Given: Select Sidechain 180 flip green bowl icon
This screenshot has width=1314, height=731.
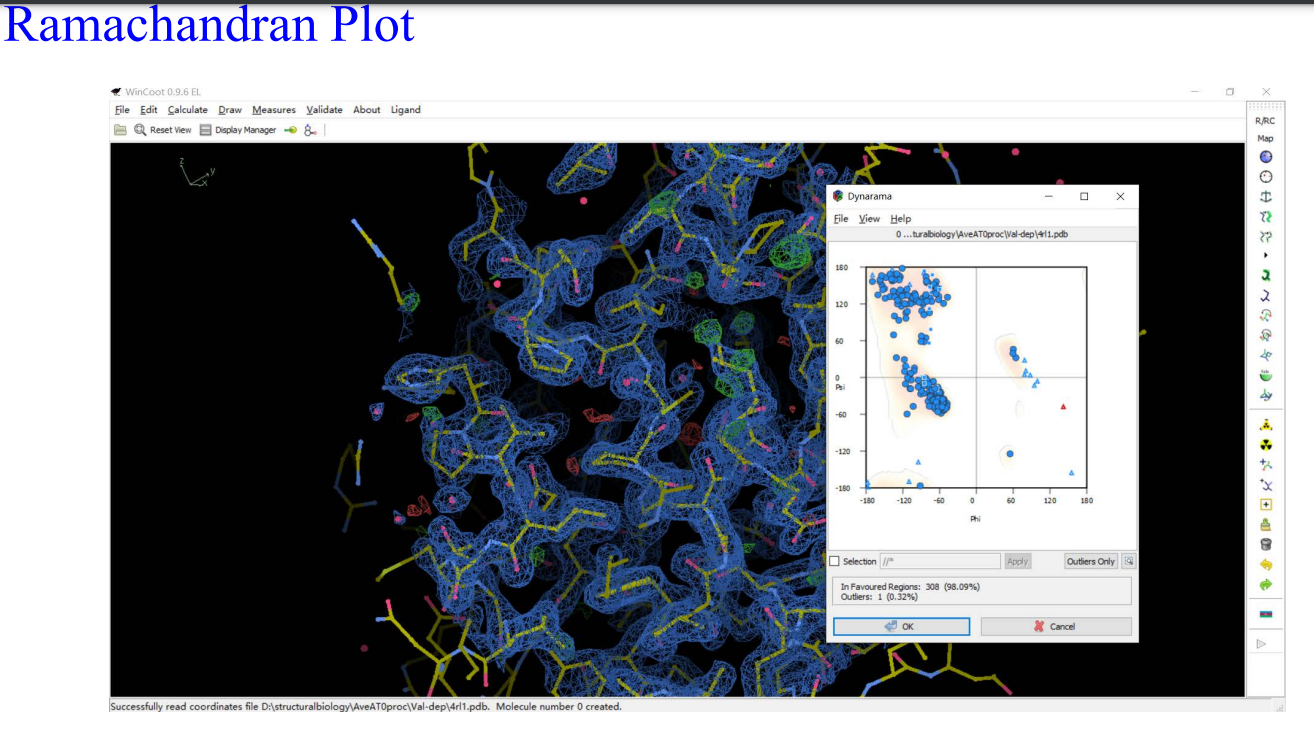Looking at the screenshot, I should coord(1266,375).
